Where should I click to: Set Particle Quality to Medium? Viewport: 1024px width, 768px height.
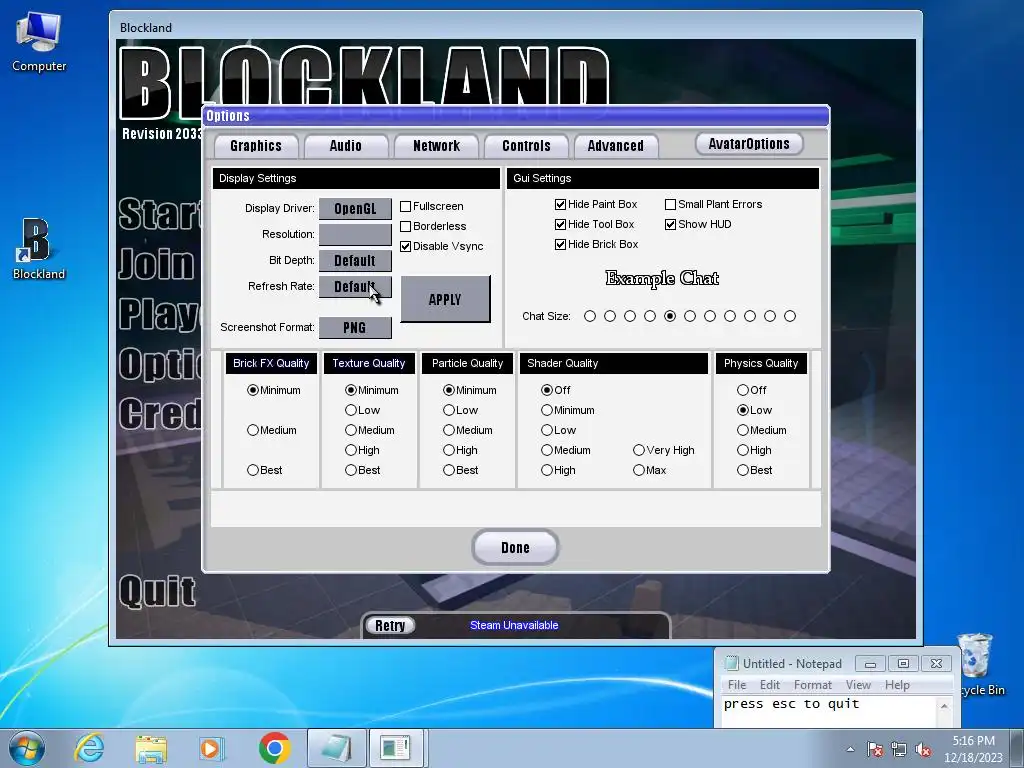pos(449,430)
